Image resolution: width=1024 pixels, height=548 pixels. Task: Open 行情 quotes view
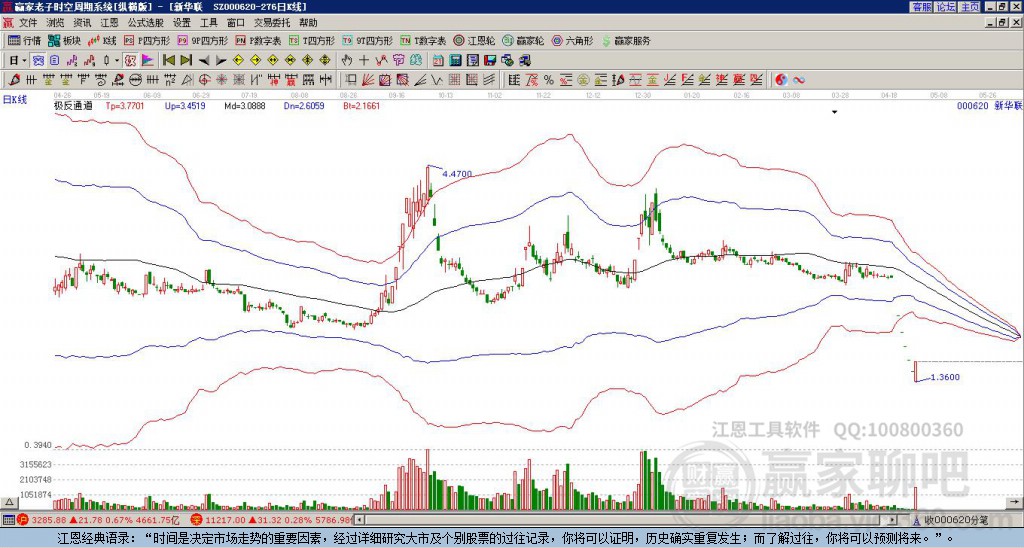(x=24, y=40)
